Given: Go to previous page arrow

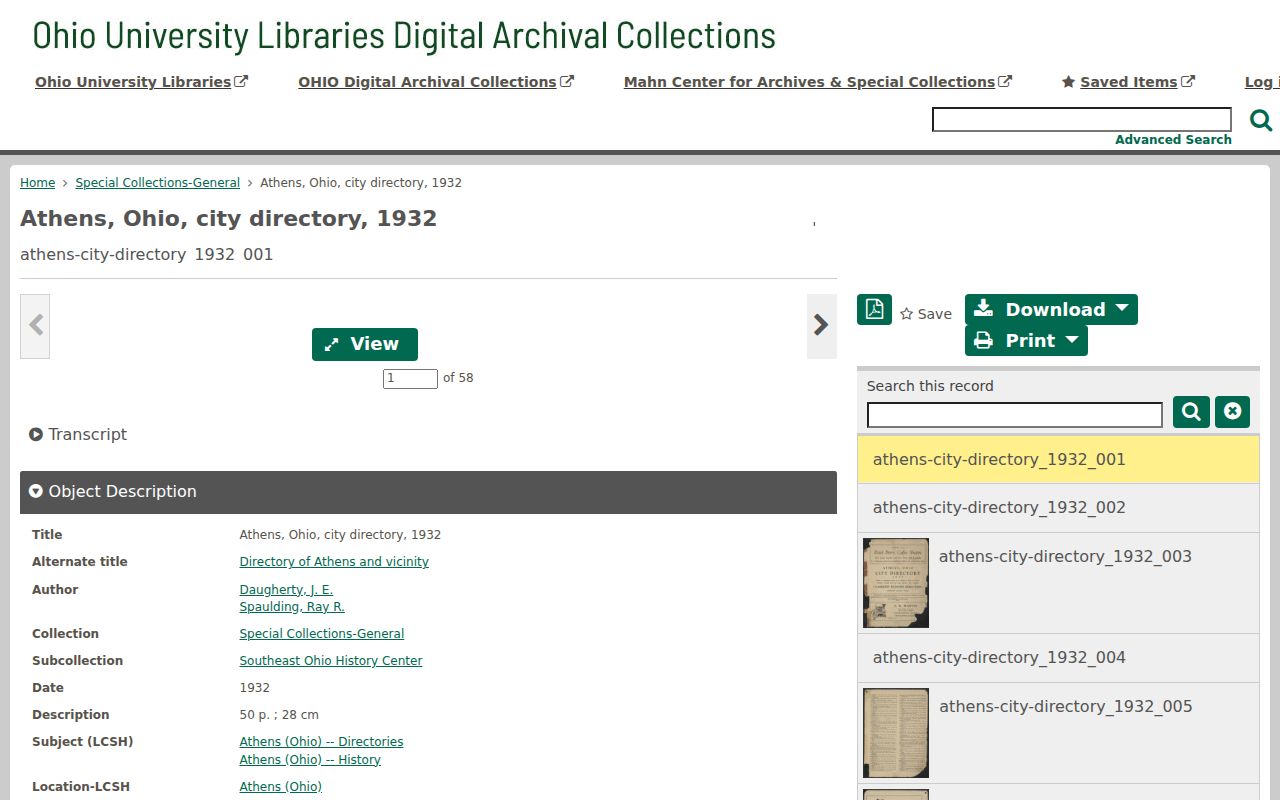Looking at the screenshot, I should (x=35, y=326).
